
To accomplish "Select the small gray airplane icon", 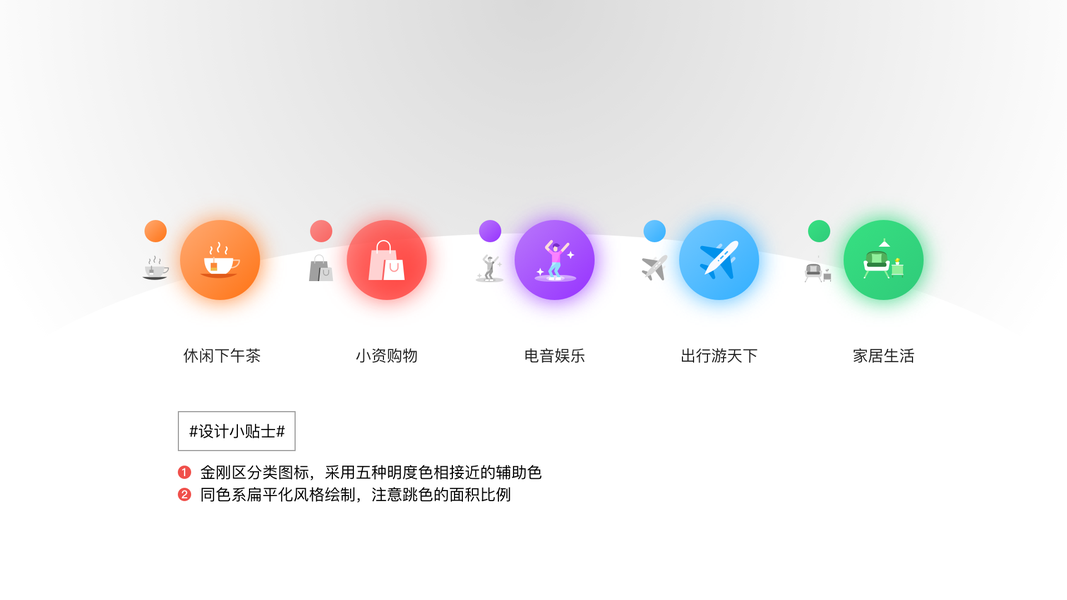I will (x=654, y=268).
